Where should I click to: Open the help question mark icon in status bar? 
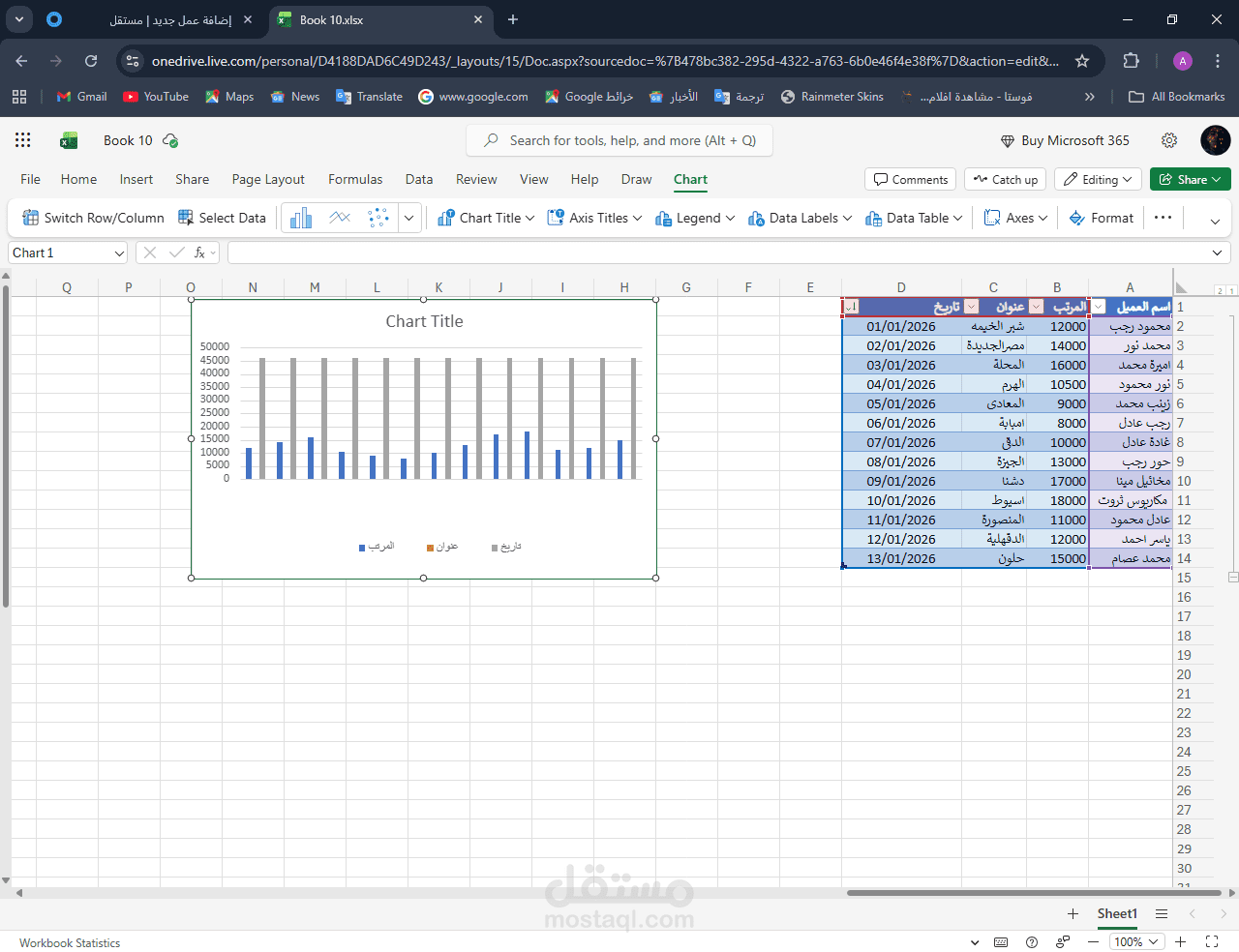point(1032,941)
